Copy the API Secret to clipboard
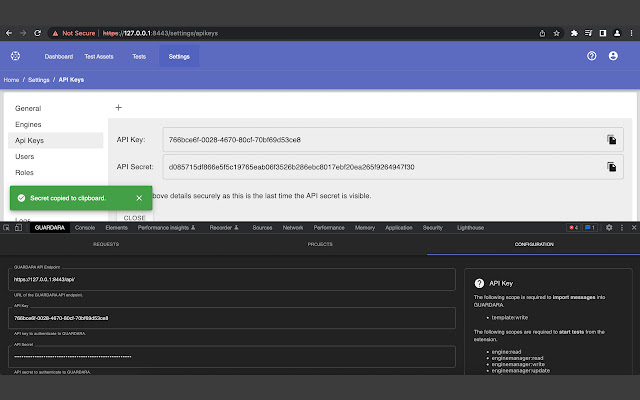 click(610, 167)
